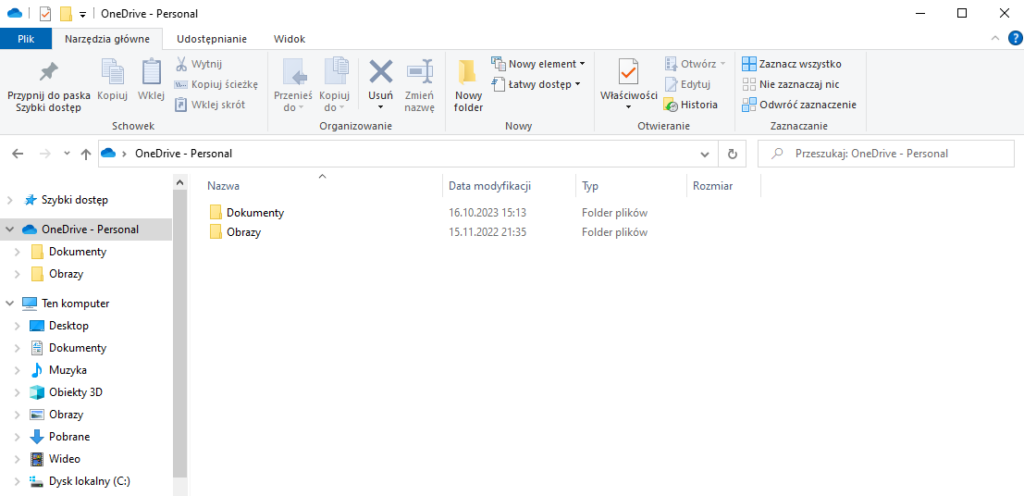
Task: Select Szybki dostęp in the sidebar
Action: coord(74,200)
